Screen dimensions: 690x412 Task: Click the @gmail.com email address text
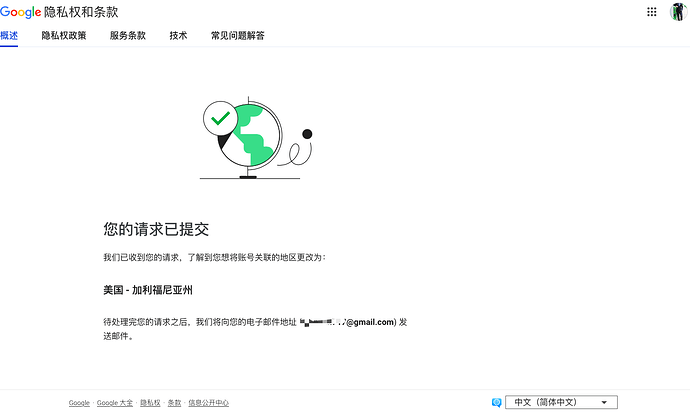(348, 322)
